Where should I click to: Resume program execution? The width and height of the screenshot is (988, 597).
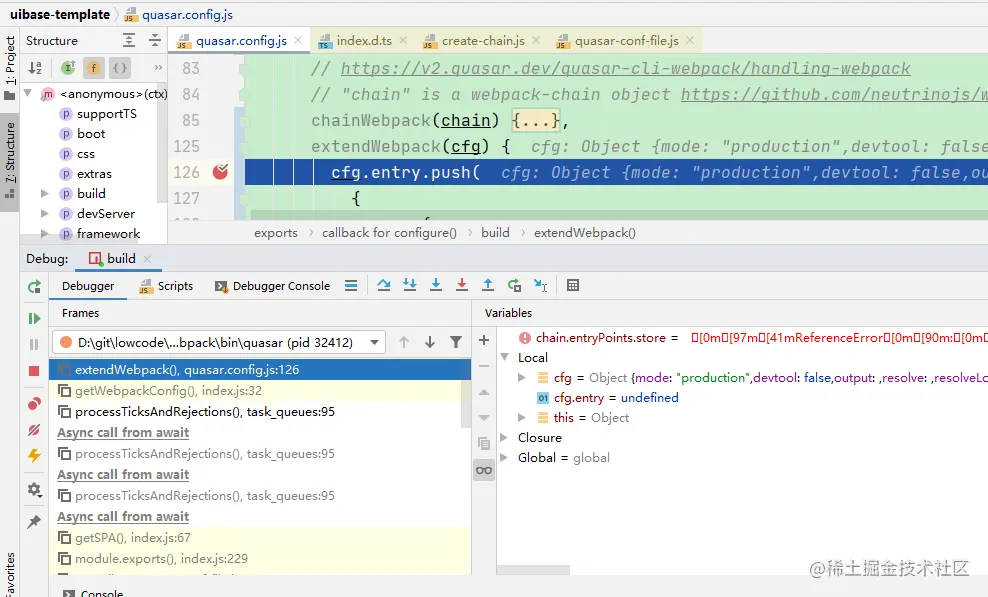[x=34, y=318]
